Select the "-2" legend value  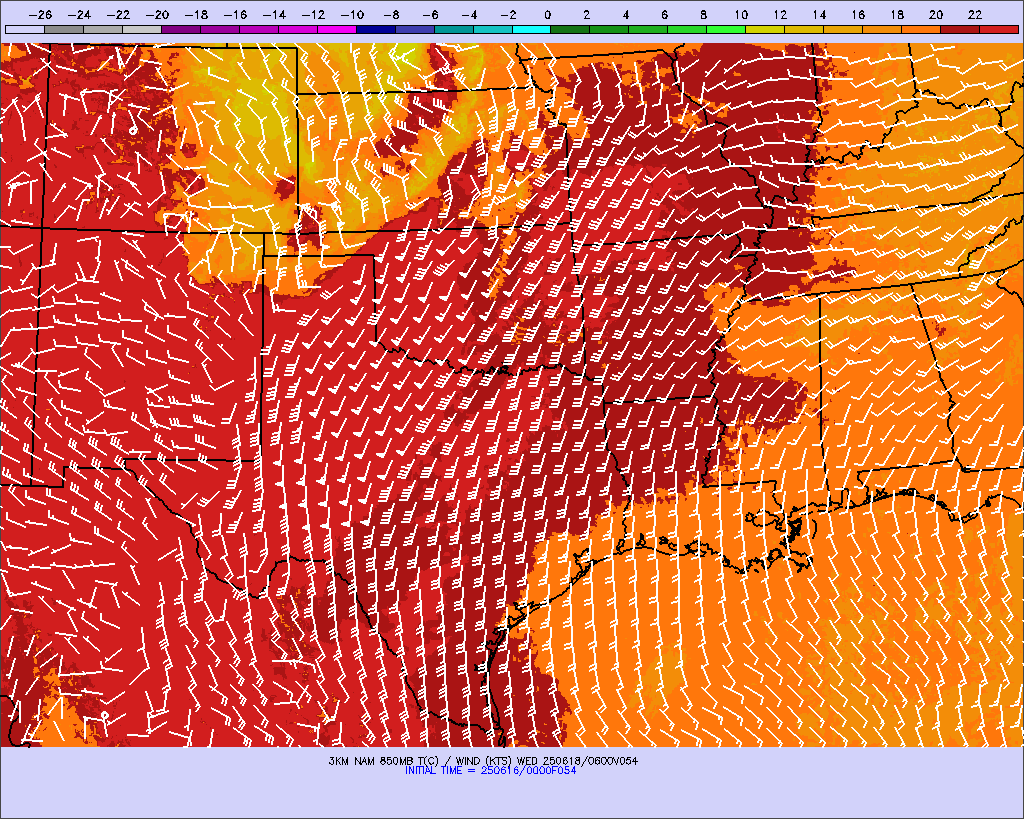click(508, 14)
